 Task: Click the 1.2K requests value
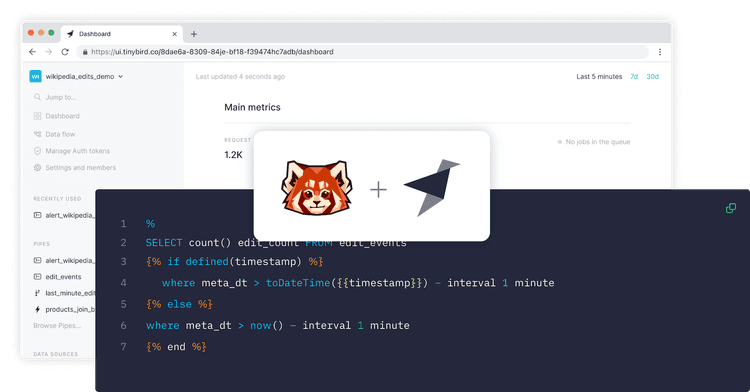(x=233, y=155)
